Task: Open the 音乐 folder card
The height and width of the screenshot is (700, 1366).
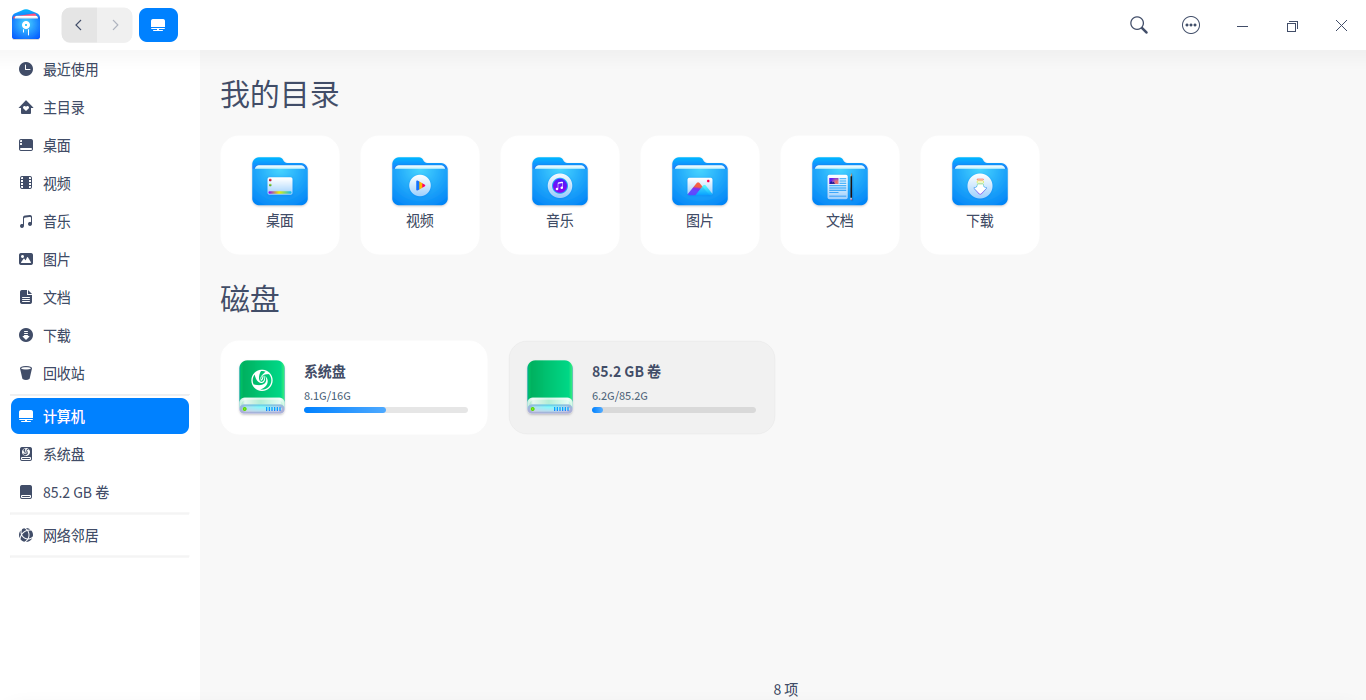Action: click(x=560, y=195)
